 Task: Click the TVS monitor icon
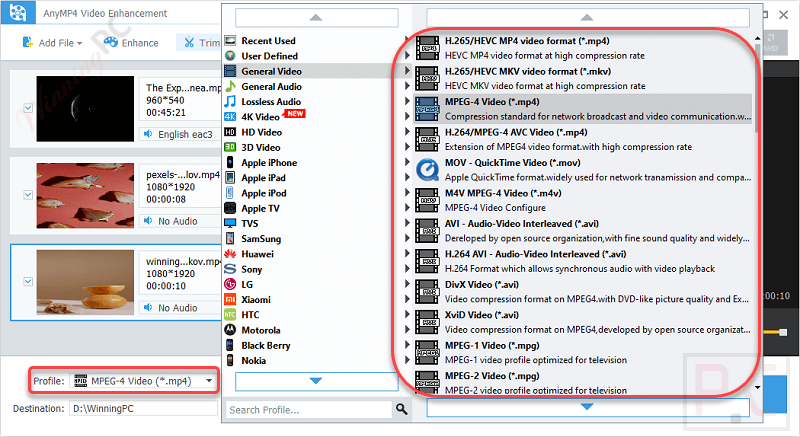tap(230, 223)
